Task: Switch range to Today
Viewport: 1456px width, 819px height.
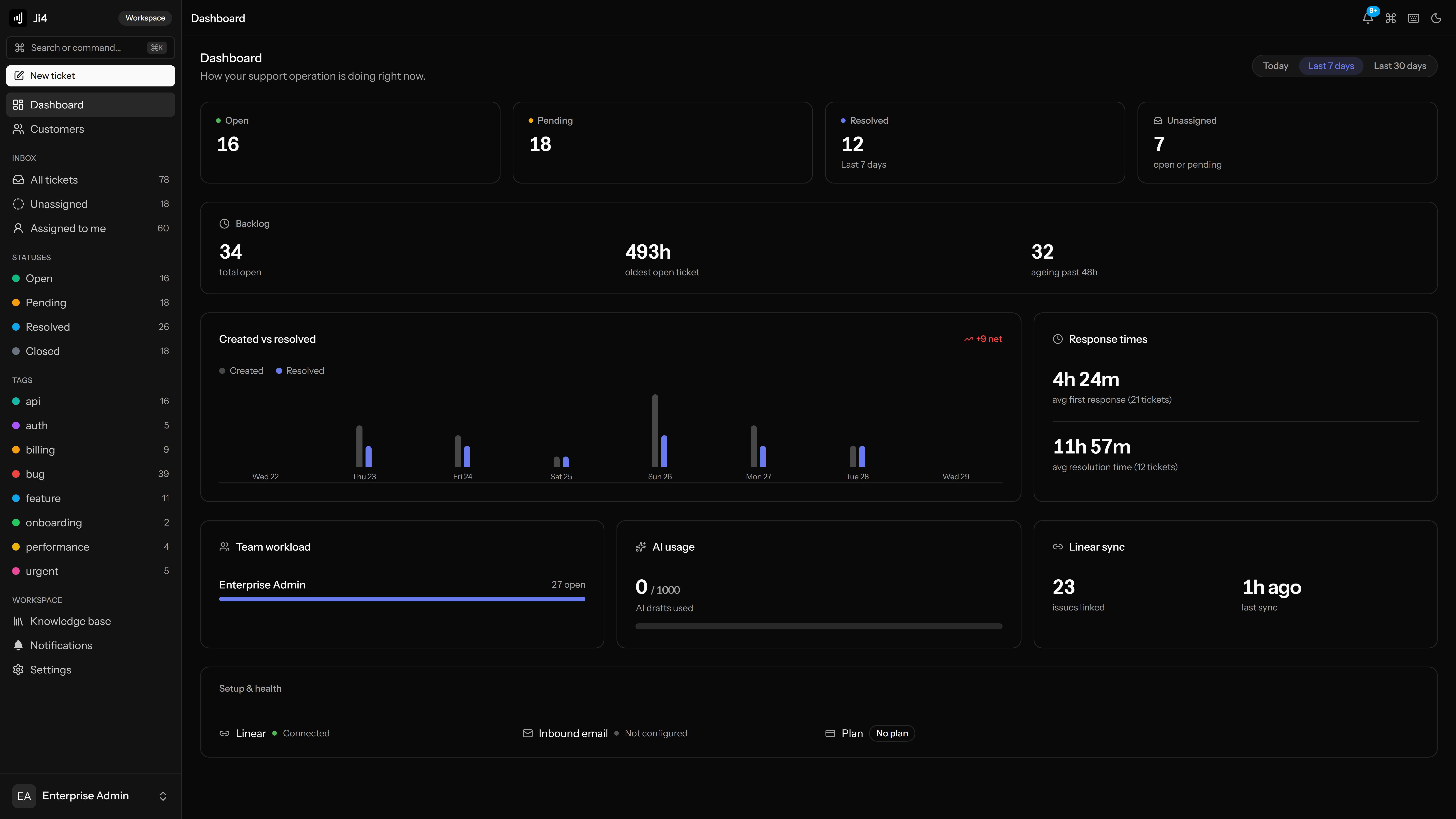Action: pyautogui.click(x=1276, y=66)
